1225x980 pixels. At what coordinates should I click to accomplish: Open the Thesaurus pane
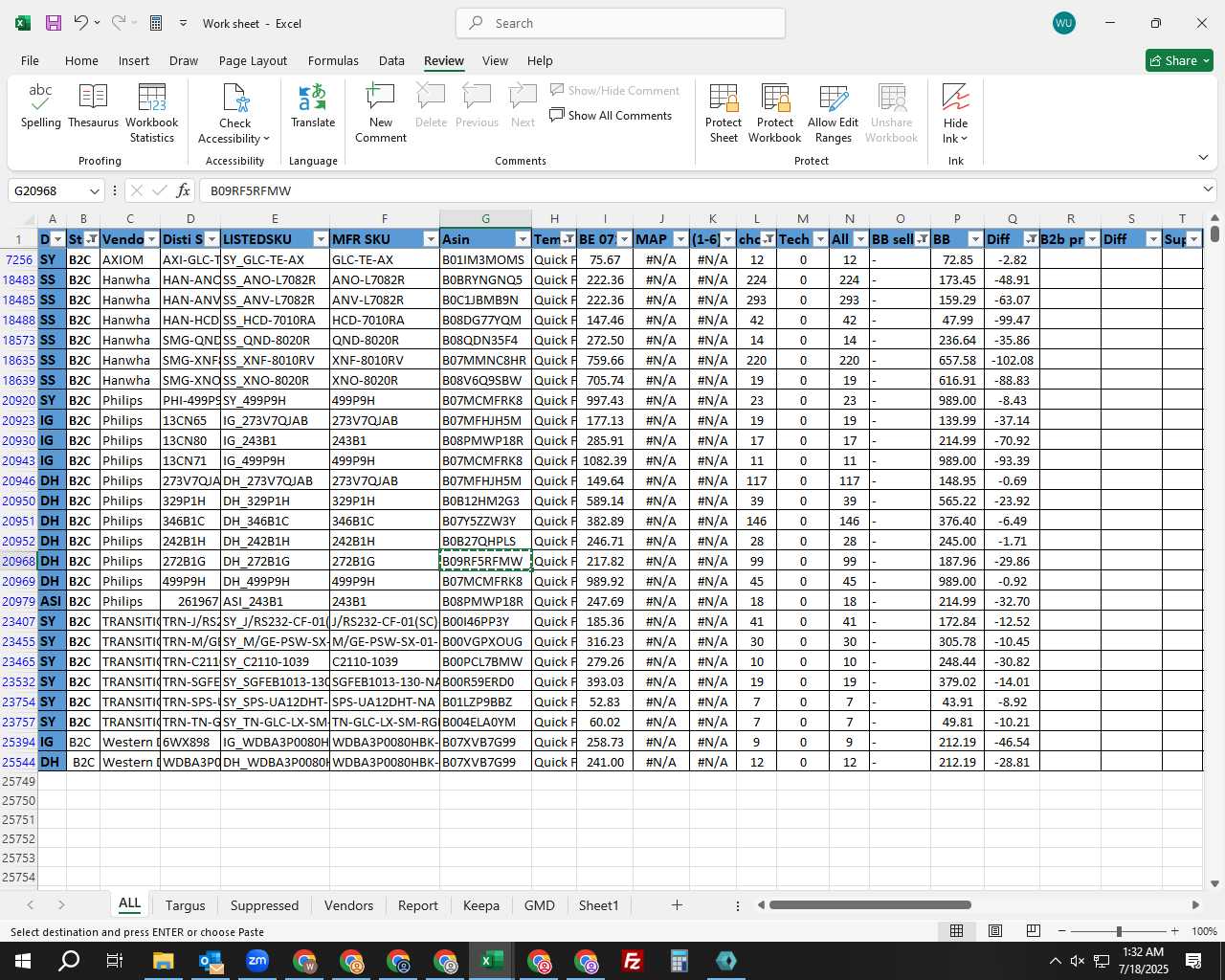[x=93, y=106]
